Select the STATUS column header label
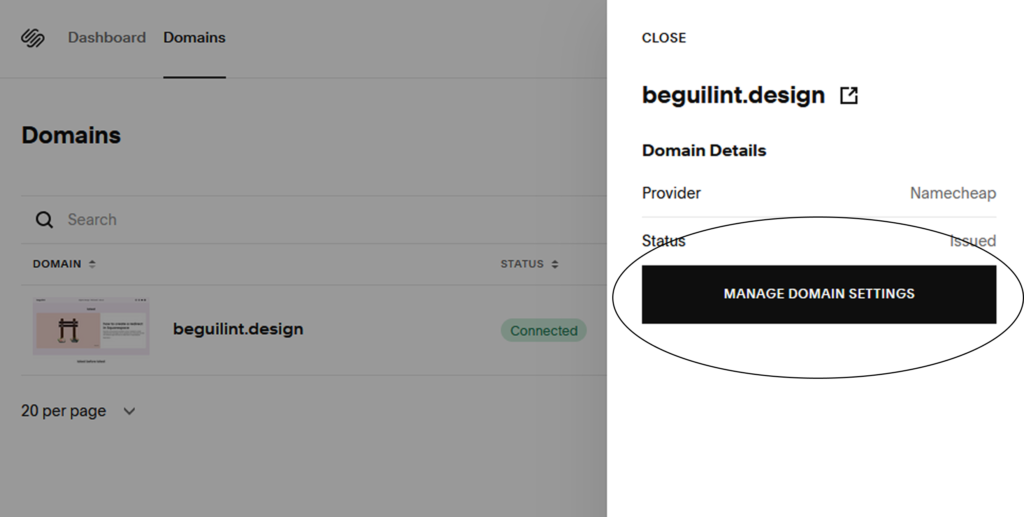 click(522, 264)
